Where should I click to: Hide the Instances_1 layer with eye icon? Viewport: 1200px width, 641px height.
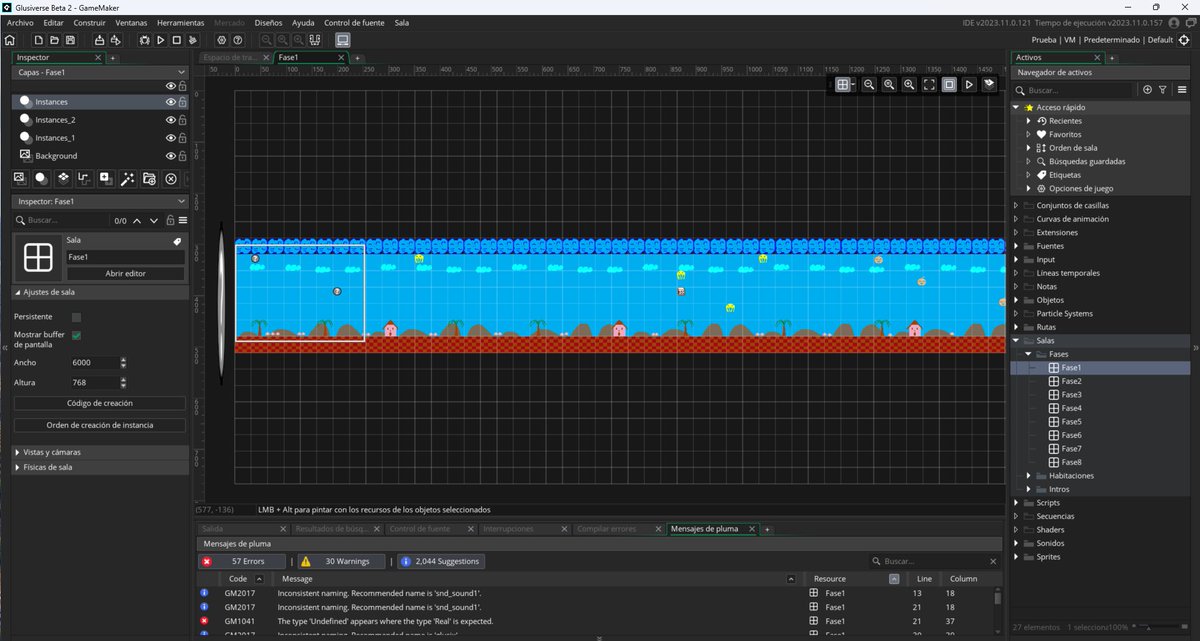click(171, 138)
